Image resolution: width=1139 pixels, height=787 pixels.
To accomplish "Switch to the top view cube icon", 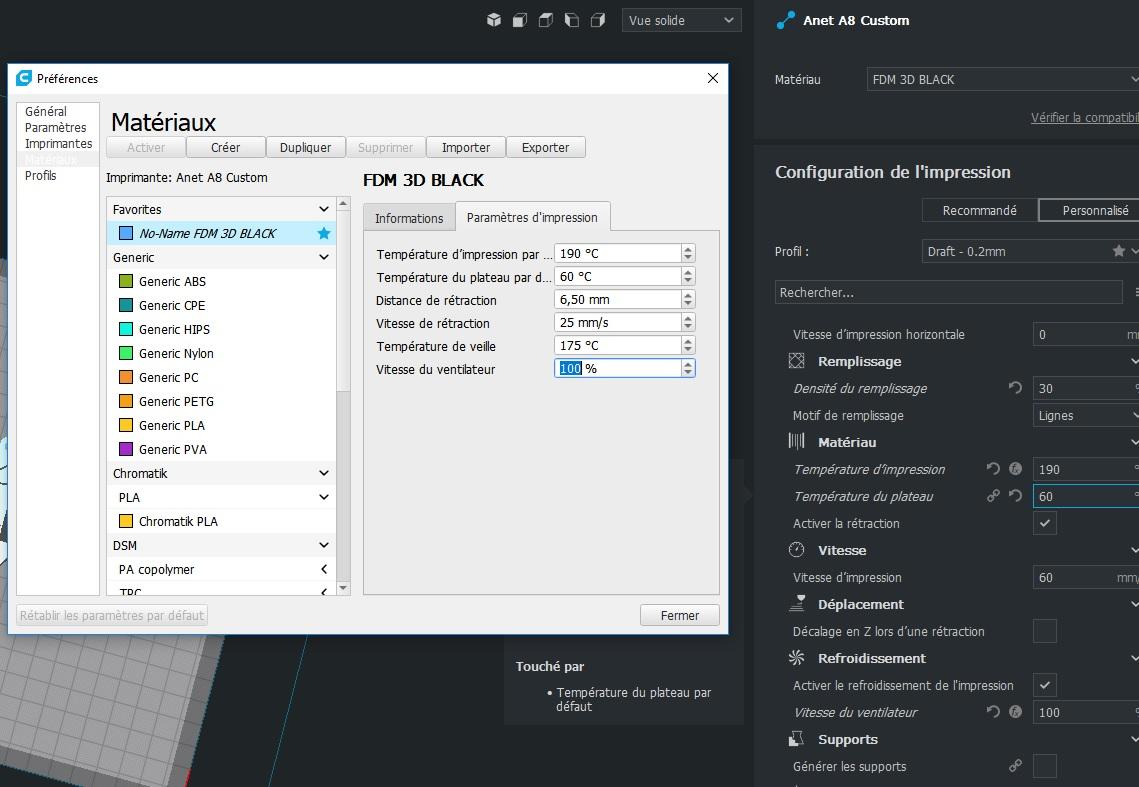I will [x=546, y=20].
